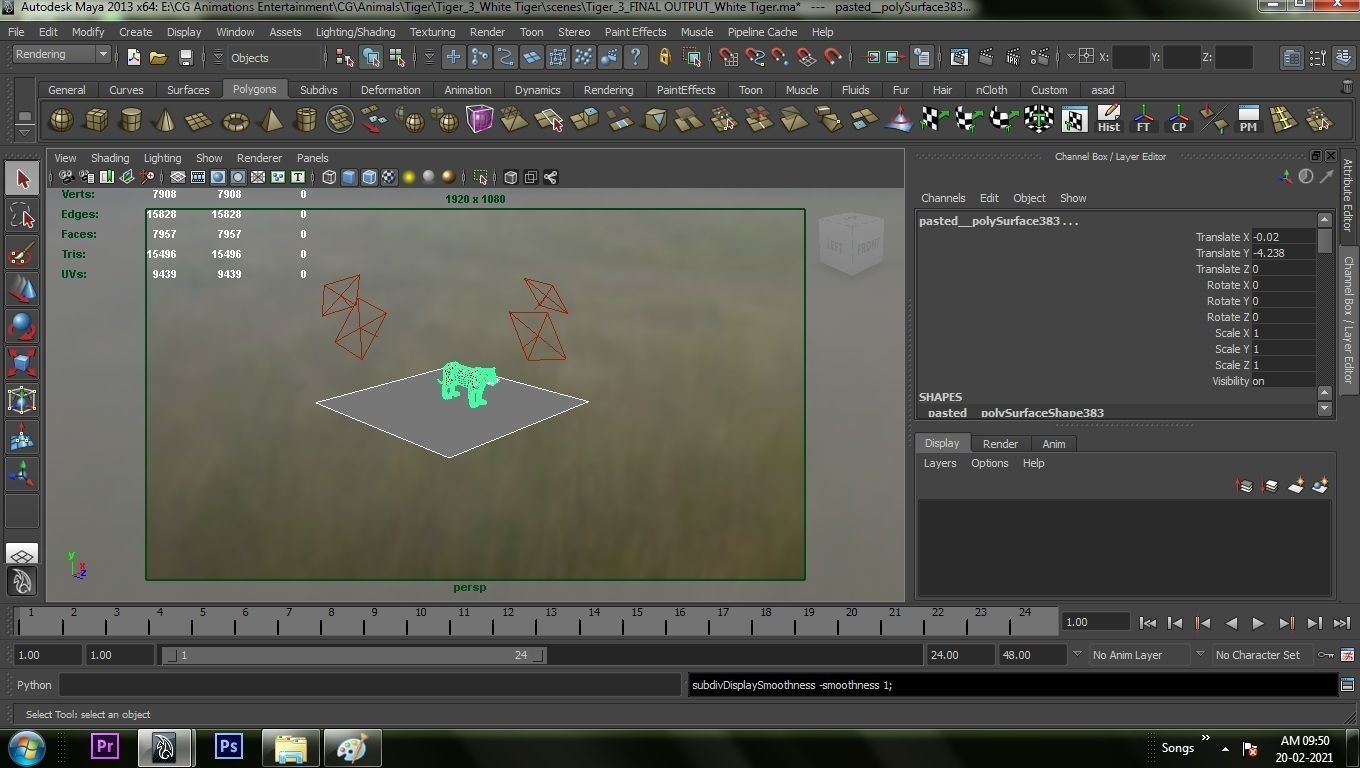Open the Script Editor icon

tap(1347, 685)
